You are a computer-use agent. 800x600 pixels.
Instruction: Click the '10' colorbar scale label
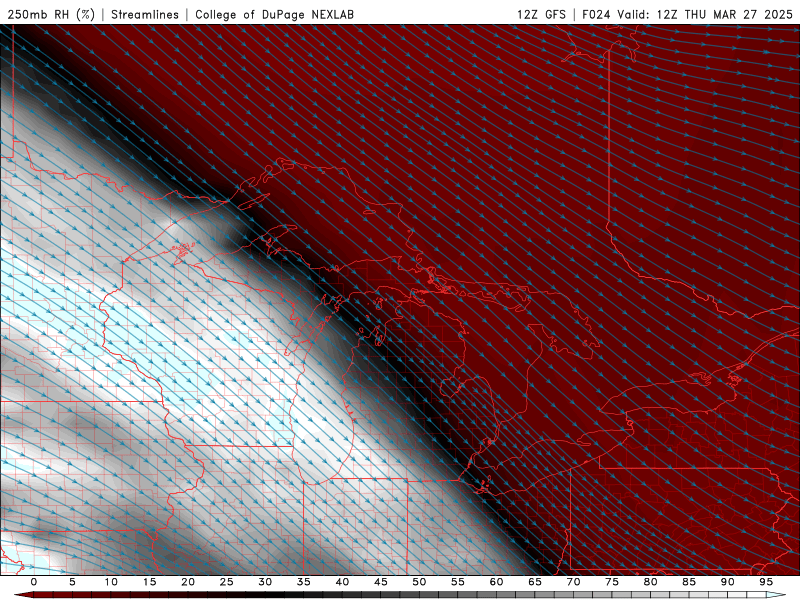[111, 582]
